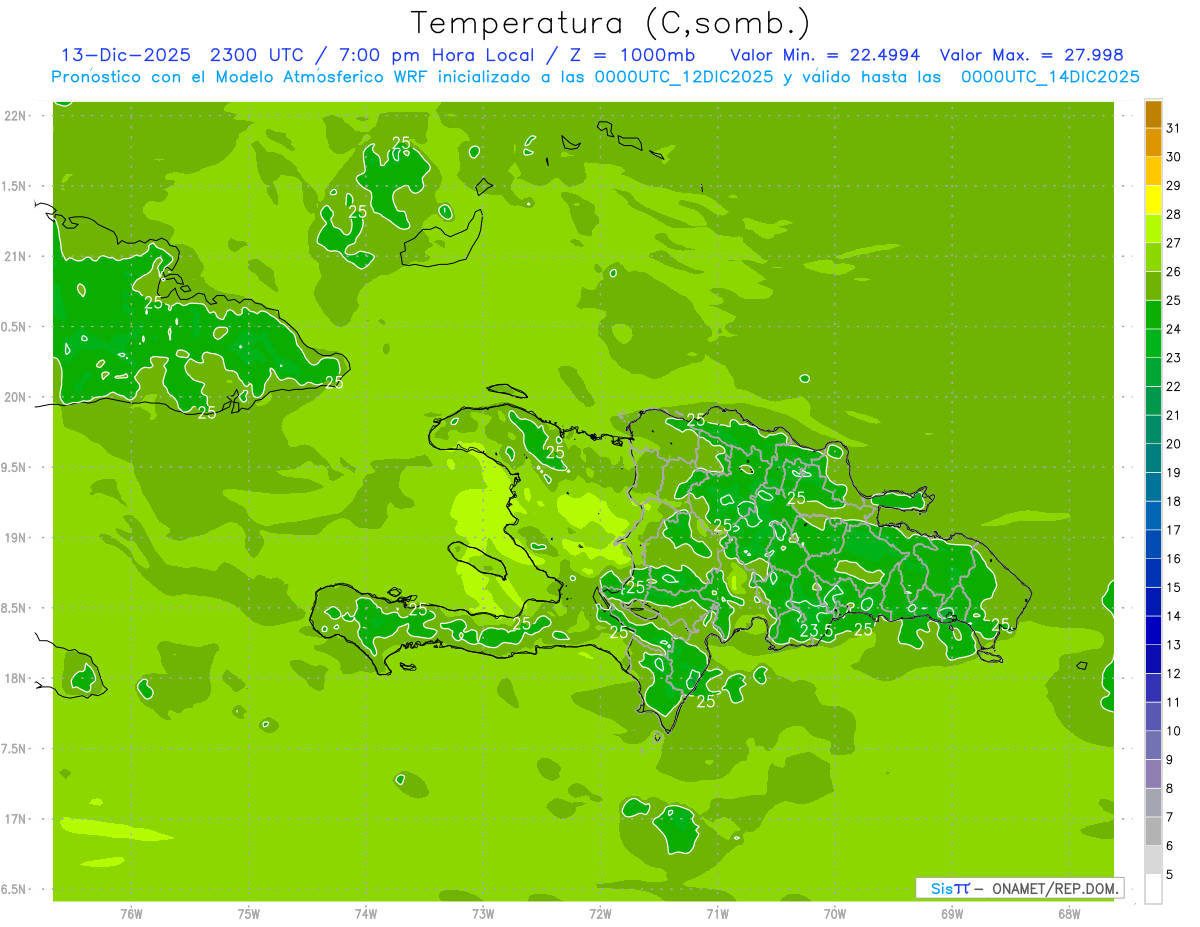Click the "73W" longitude label
This screenshot has height=927, width=1200.
(x=483, y=914)
